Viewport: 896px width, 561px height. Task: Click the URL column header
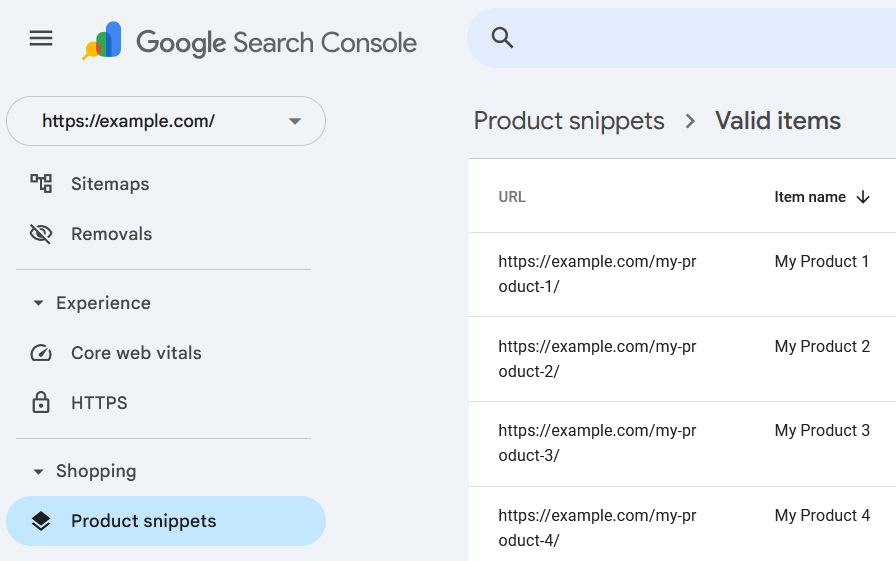511,197
